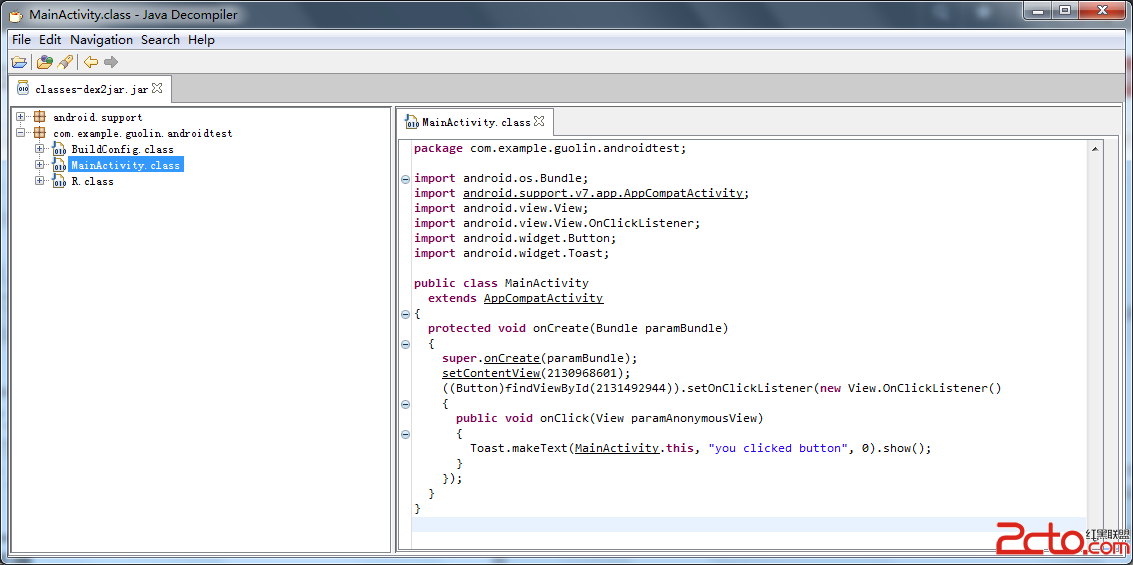Click the editor scrollbar up arrow
Screen dimensions: 1133x565
point(1095,148)
